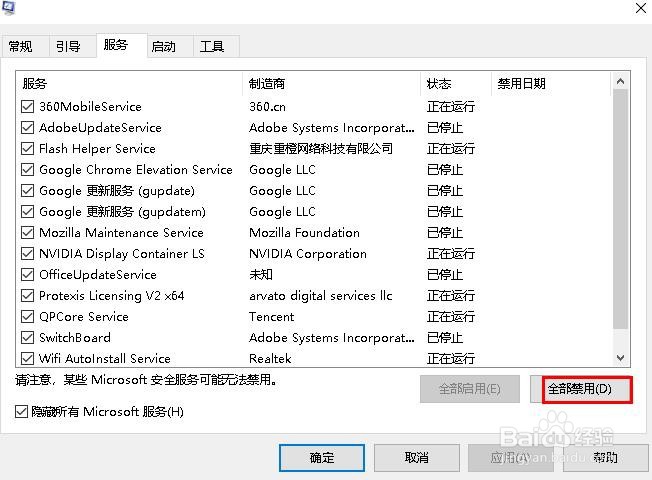Sort by the 制造商 column header
The image size is (652, 480).
pyautogui.click(x=331, y=84)
